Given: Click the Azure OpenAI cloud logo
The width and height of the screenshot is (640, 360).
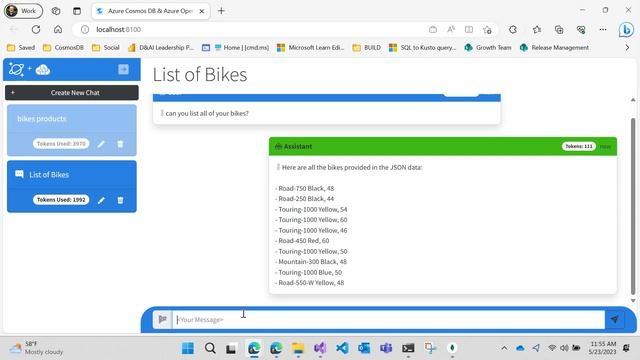Looking at the screenshot, I should click(42, 70).
